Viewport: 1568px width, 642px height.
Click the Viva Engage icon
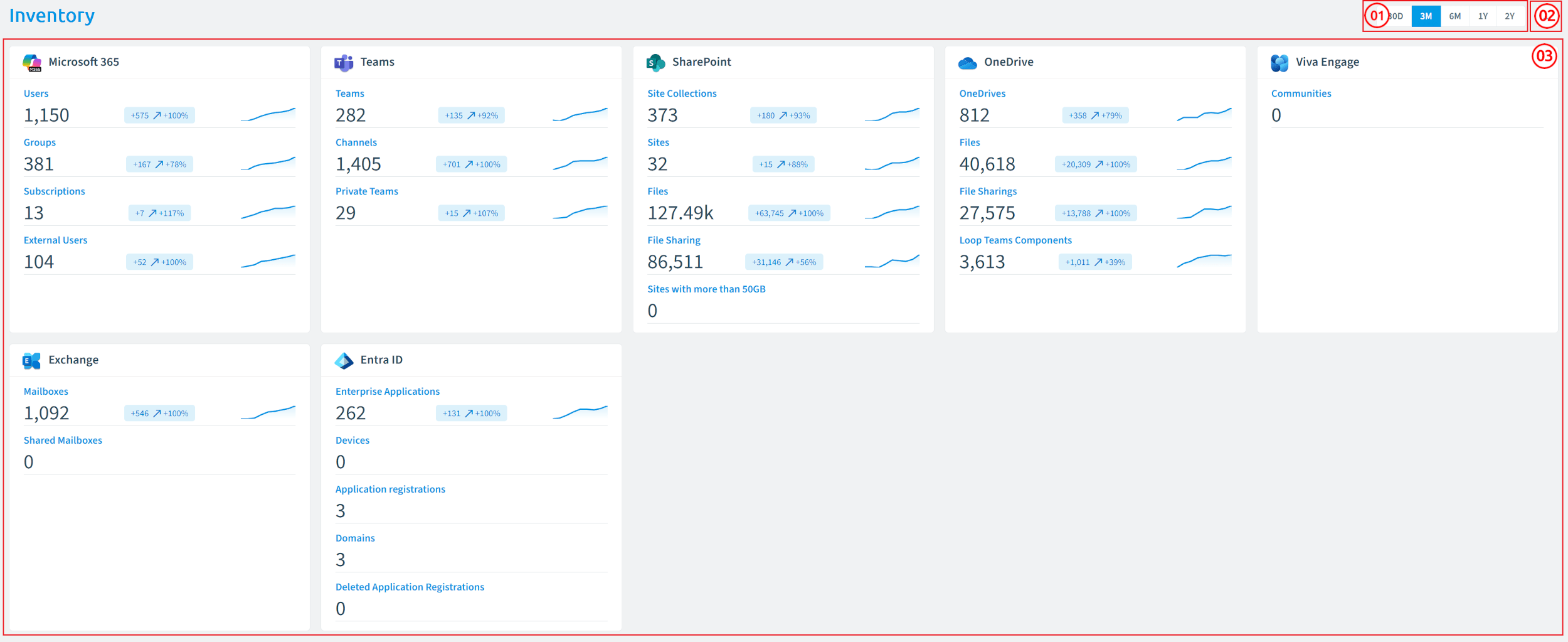tap(1279, 63)
